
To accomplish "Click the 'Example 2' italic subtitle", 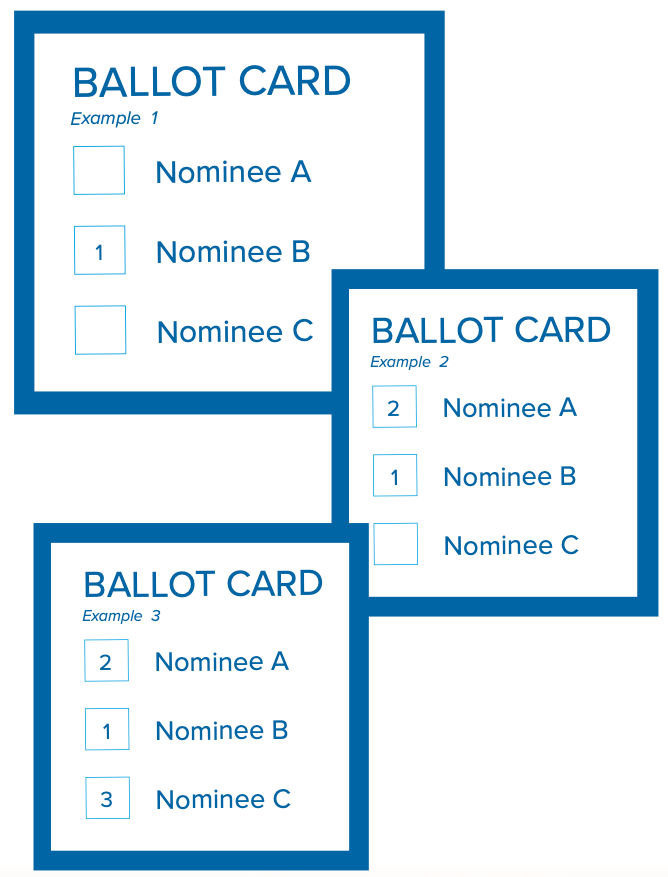I will coord(409,362).
